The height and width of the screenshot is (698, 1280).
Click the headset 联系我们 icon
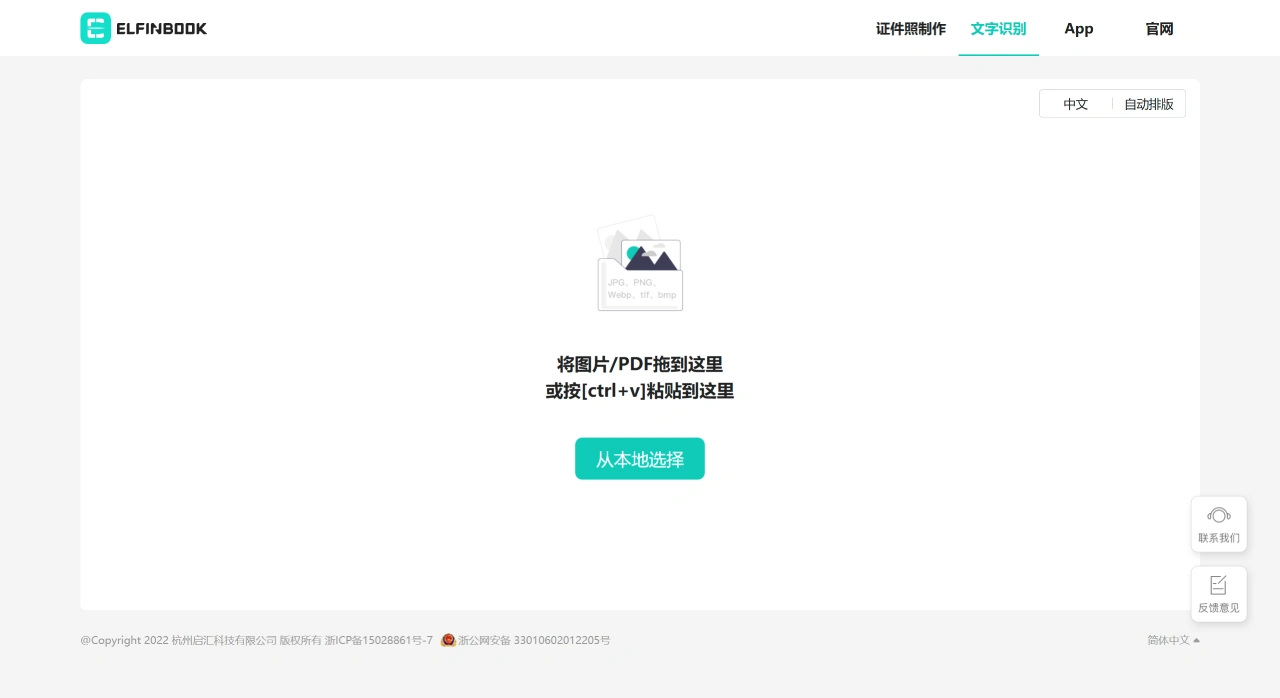coord(1218,515)
